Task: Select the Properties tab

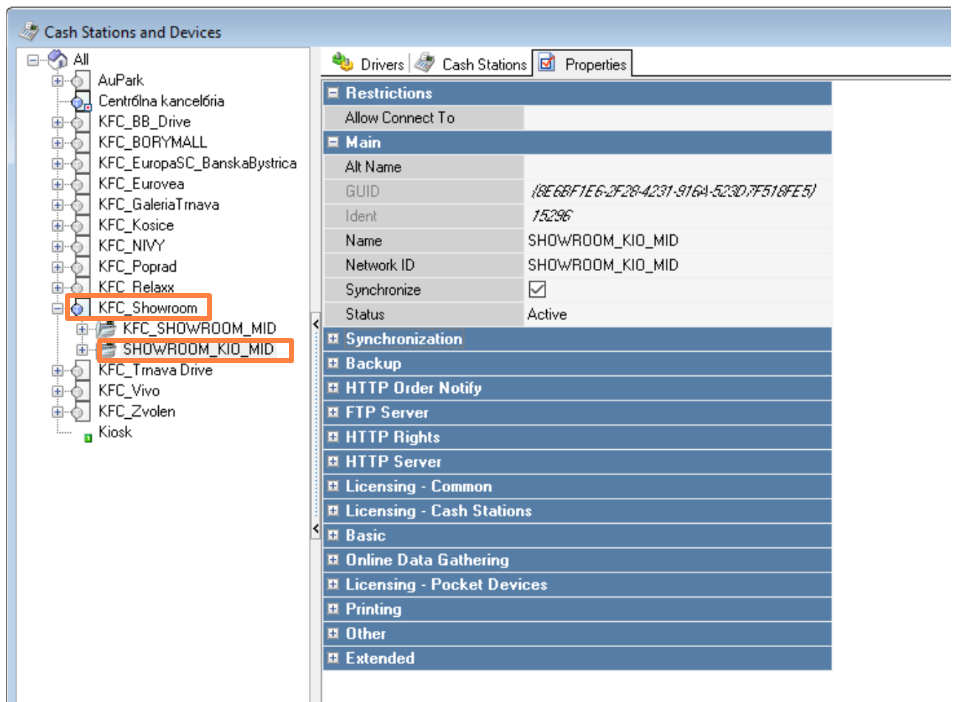Action: coord(582,64)
